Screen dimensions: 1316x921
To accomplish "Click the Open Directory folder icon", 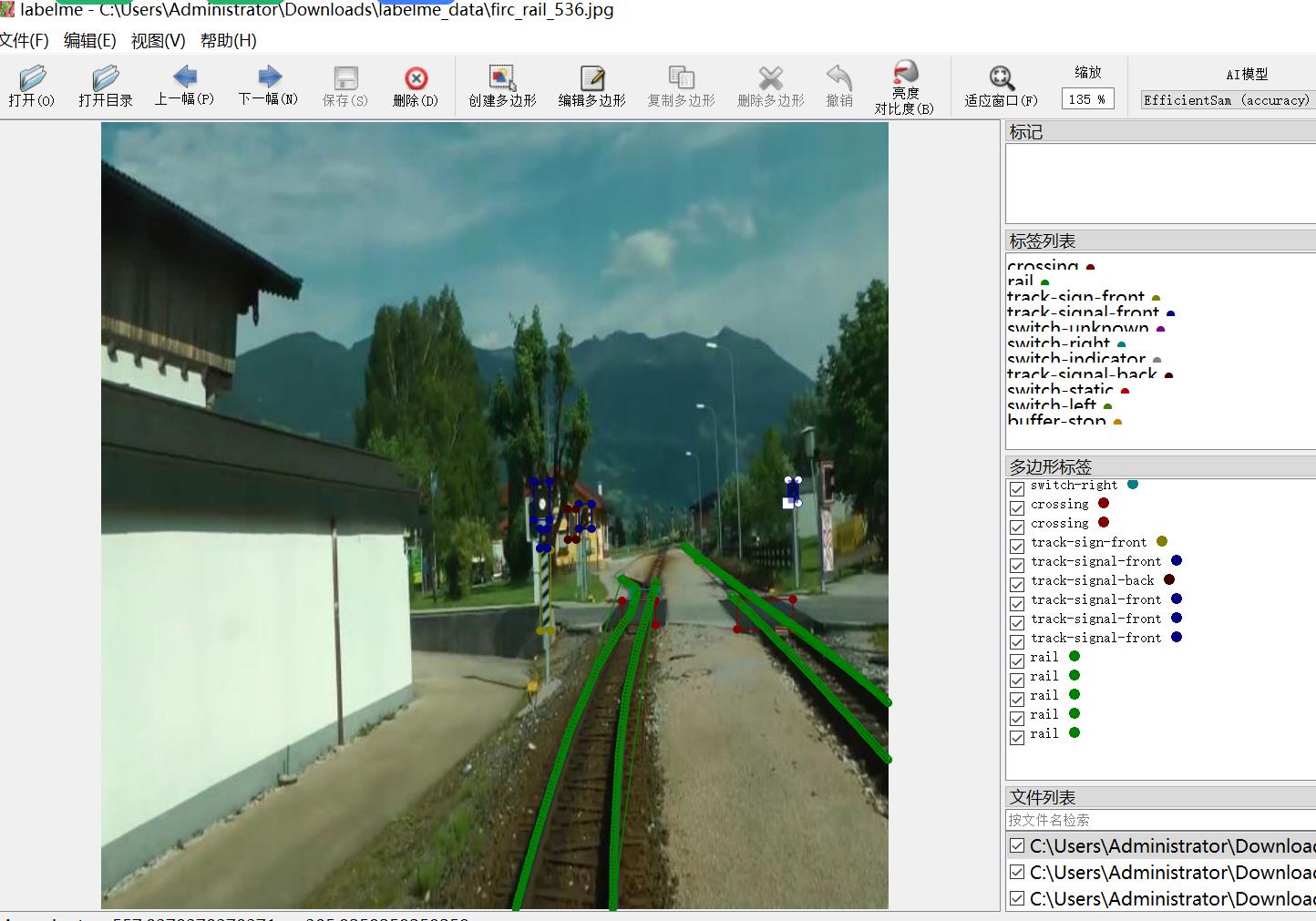I will point(105,78).
